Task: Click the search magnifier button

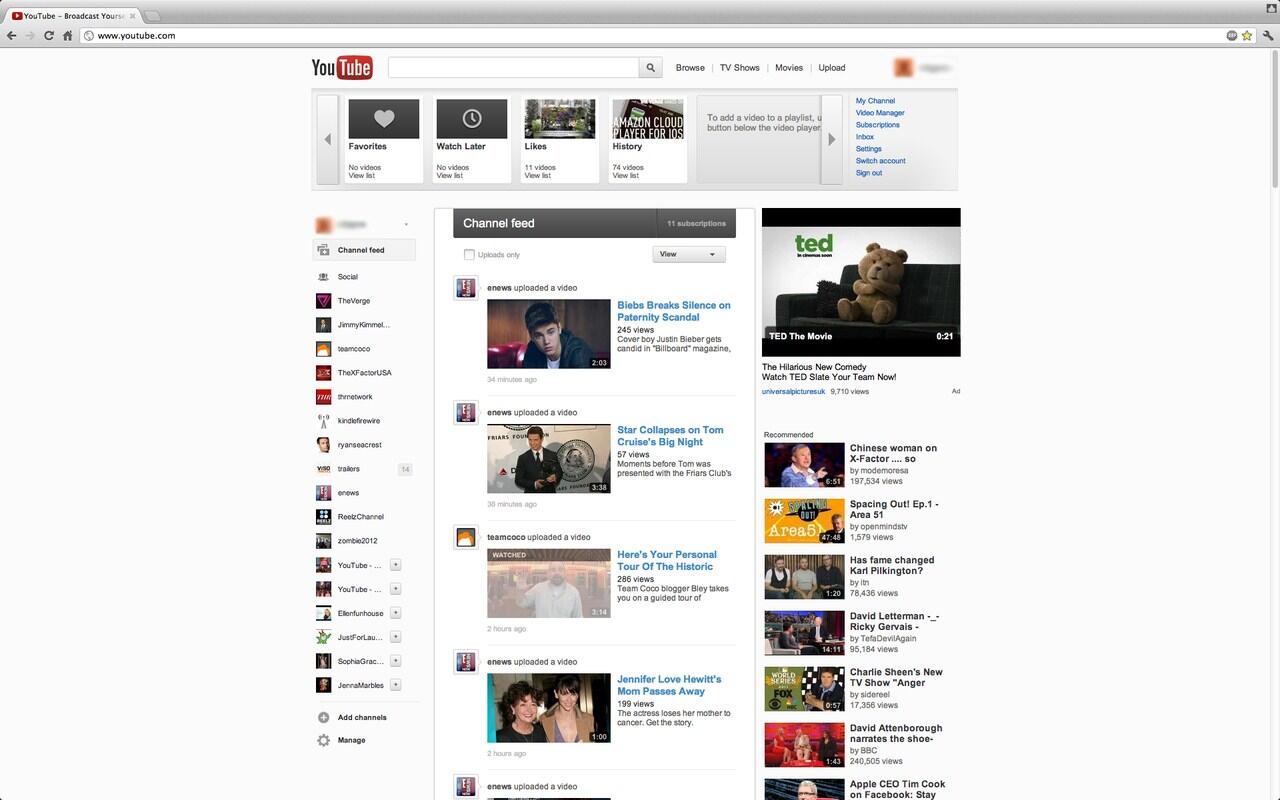Action: tap(651, 68)
